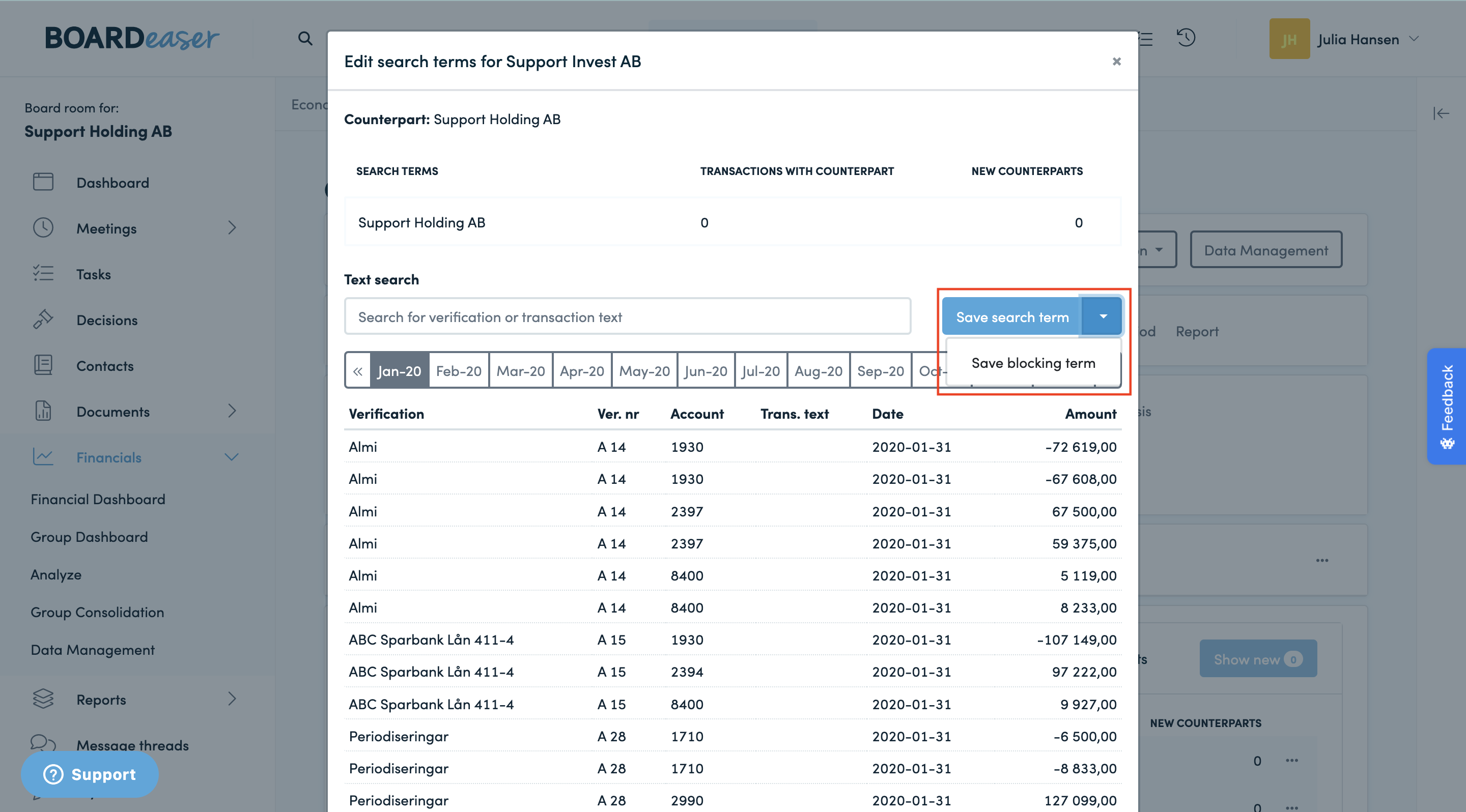Click the Ver. nr column header
The width and height of the screenshot is (1466, 812).
[618, 414]
